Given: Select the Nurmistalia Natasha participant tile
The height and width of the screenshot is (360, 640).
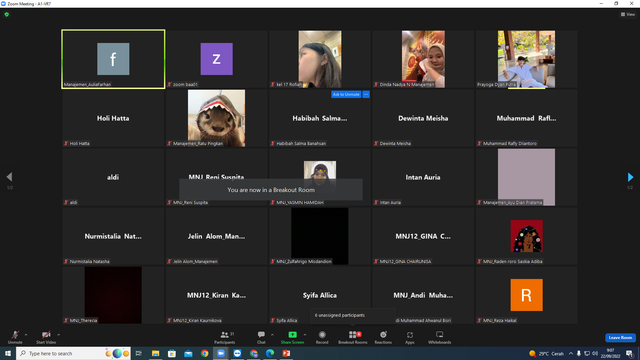Looking at the screenshot, I should [x=113, y=236].
